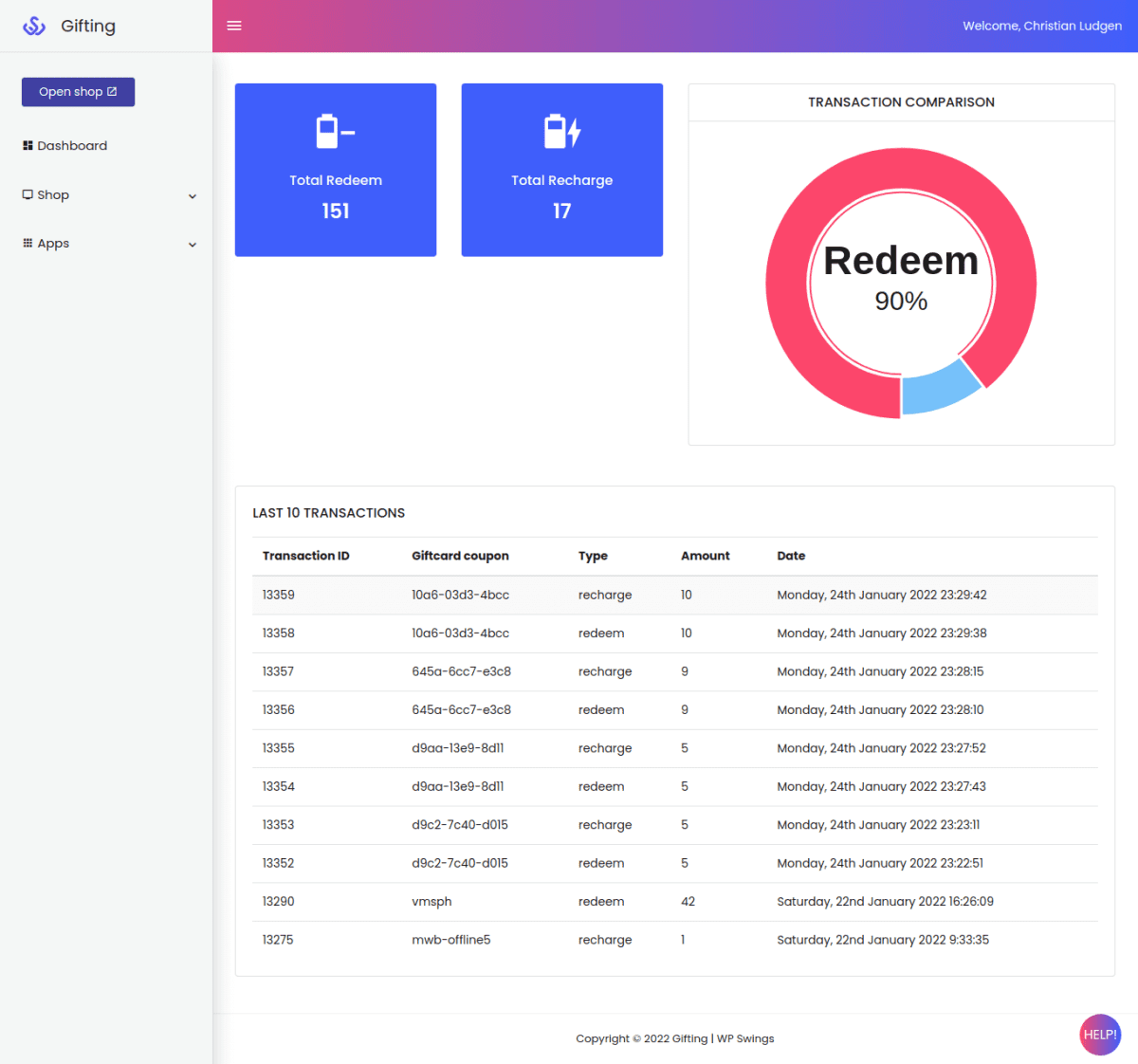Image resolution: width=1138 pixels, height=1064 pixels.
Task: Click the Shop laptop icon in sidebar
Action: pyautogui.click(x=28, y=193)
